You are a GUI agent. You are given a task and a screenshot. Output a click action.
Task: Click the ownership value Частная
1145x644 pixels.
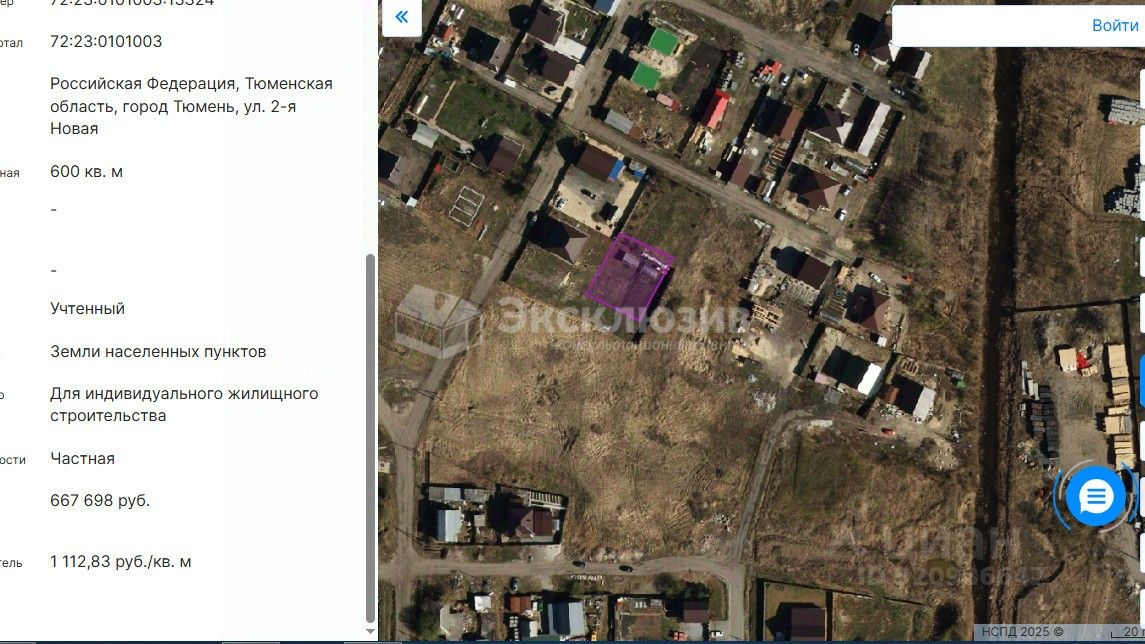point(83,459)
